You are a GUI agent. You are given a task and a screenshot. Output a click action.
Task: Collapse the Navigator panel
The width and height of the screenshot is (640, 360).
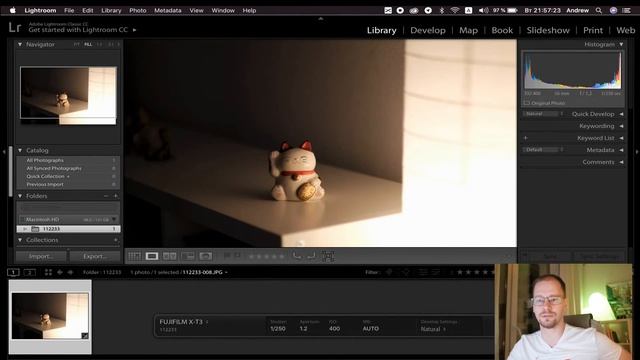click(x=20, y=44)
